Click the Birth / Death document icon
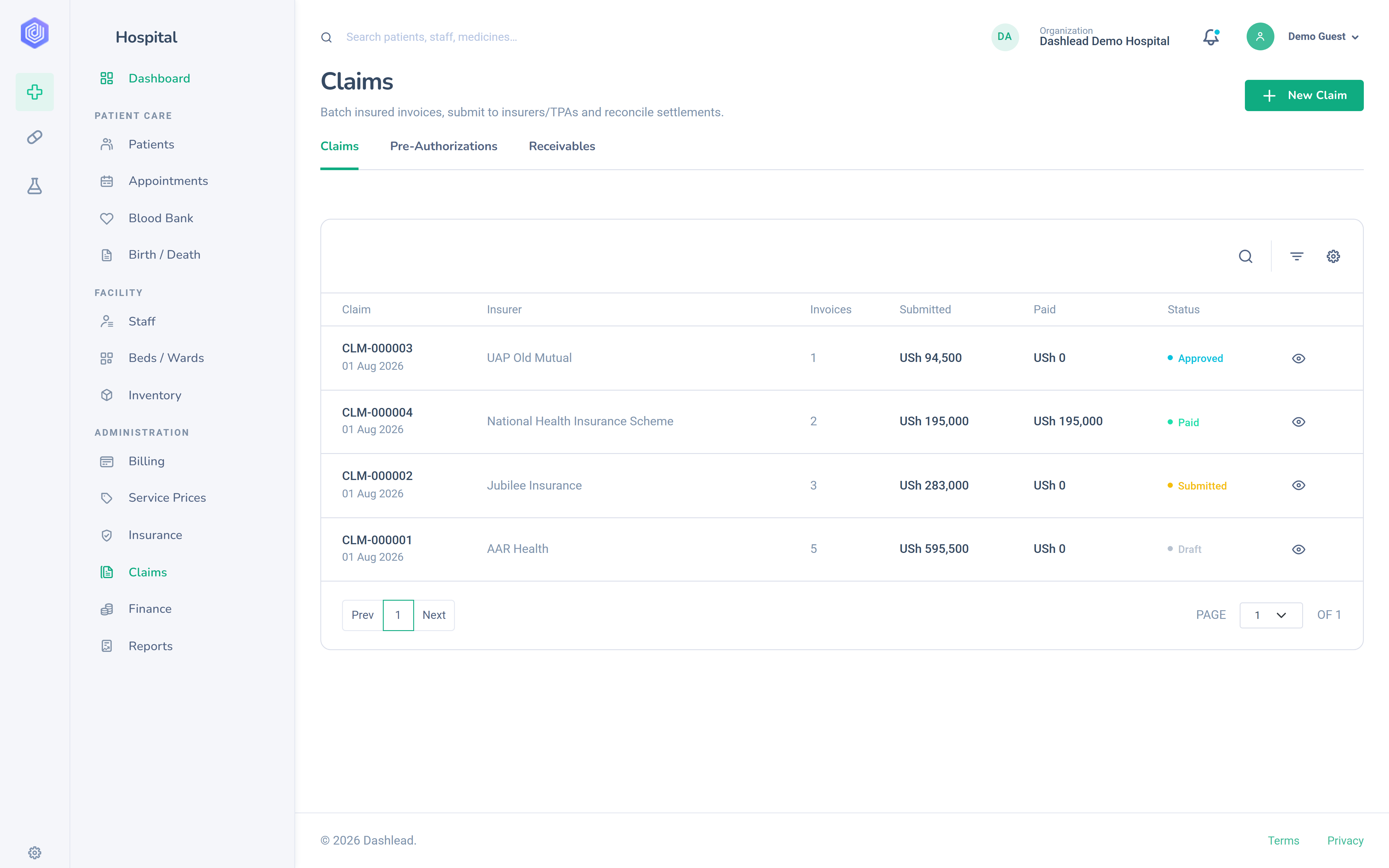Viewport: 1389px width, 868px height. click(107, 255)
